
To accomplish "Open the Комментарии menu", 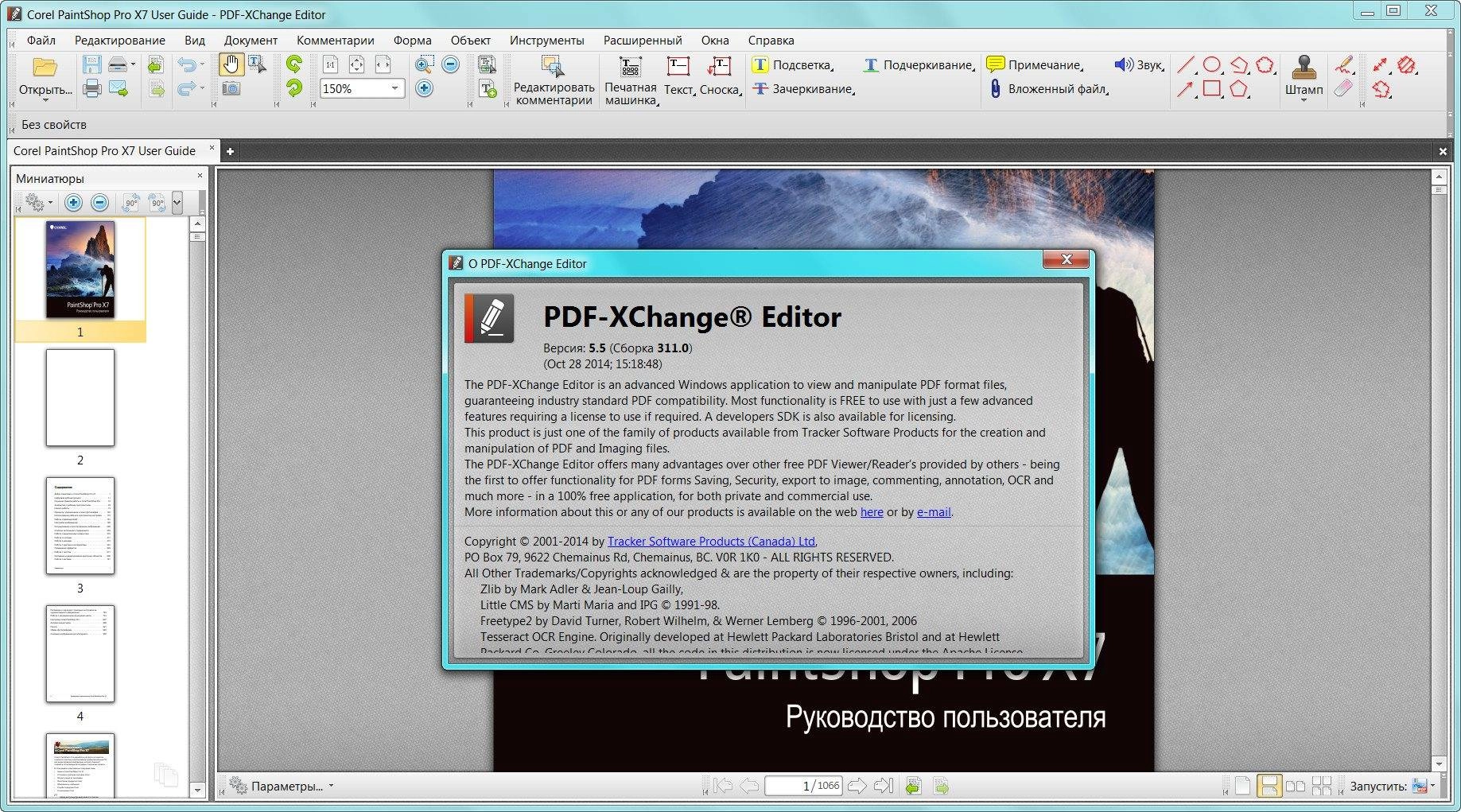I will click(336, 40).
